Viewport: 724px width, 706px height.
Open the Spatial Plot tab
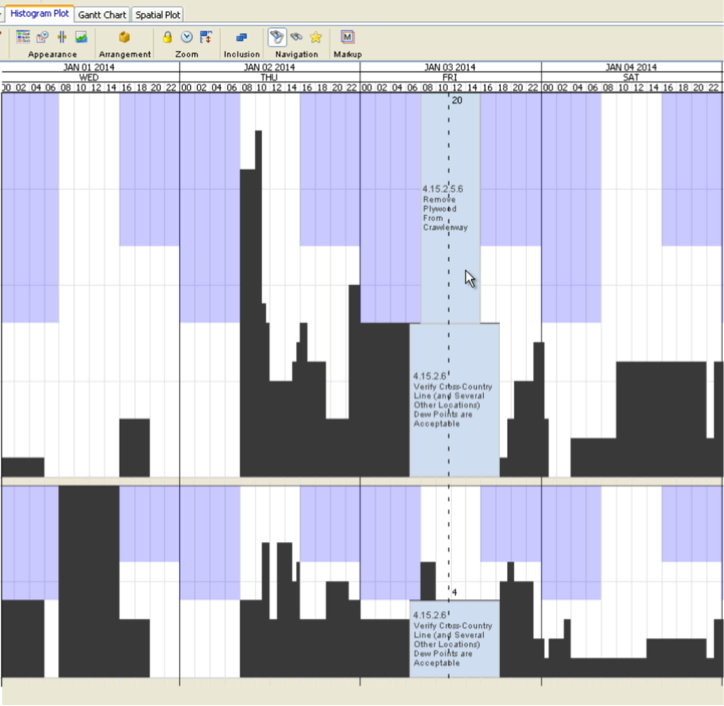click(157, 15)
